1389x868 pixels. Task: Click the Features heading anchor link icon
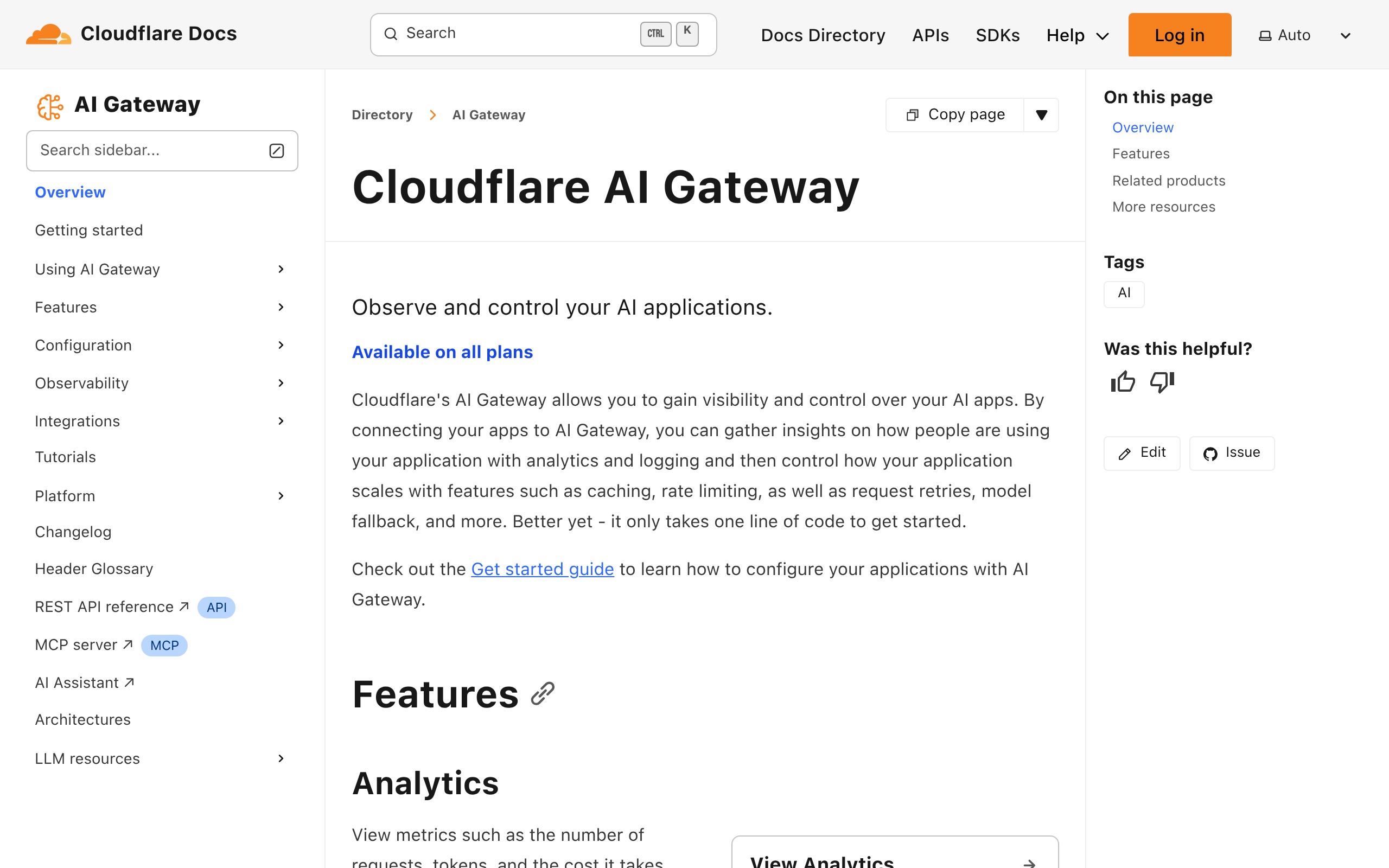[x=542, y=694]
